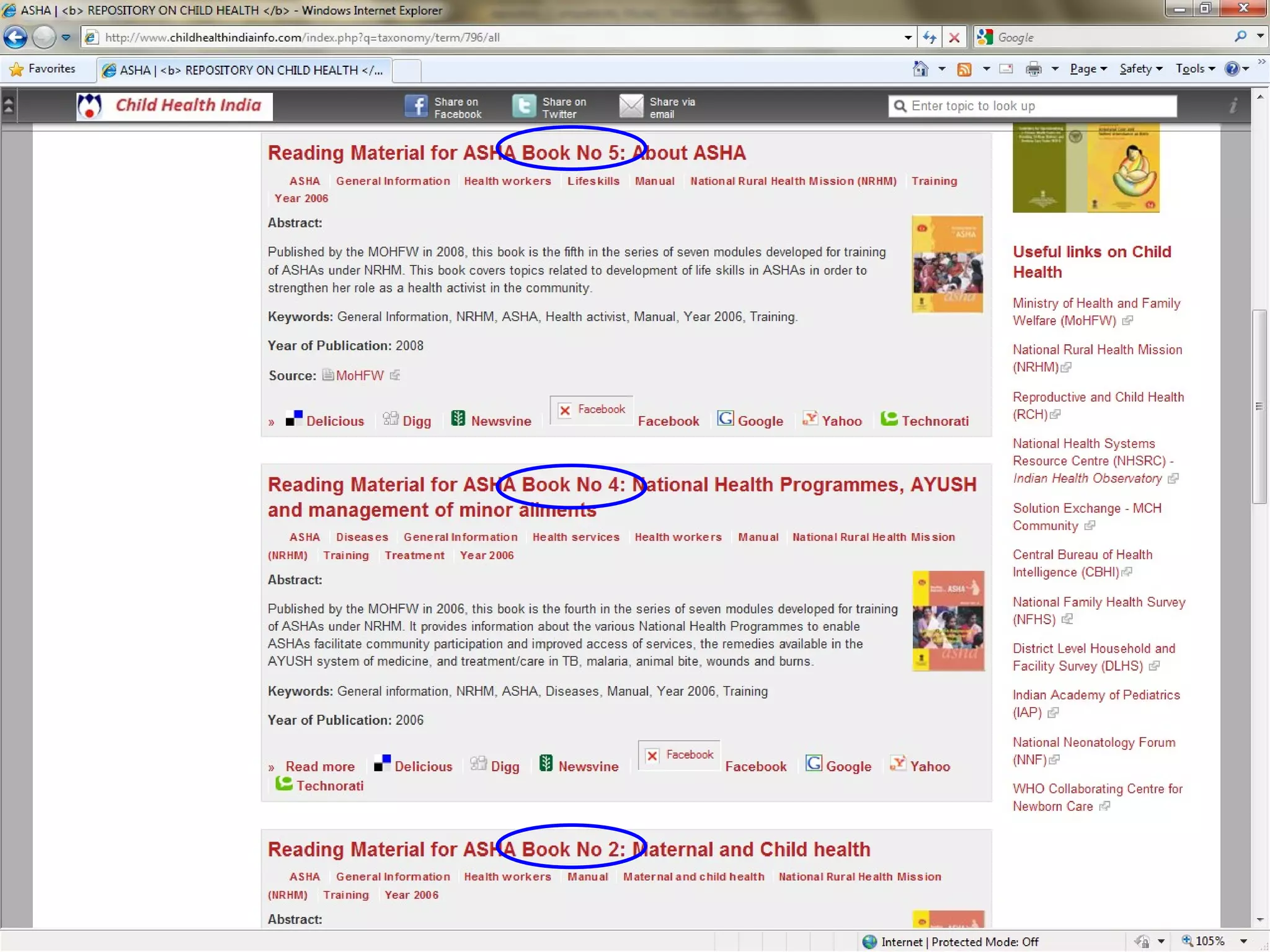Viewport: 1270px width, 952px height.
Task: Click the browser Back arrow button
Action: pyautogui.click(x=16, y=37)
